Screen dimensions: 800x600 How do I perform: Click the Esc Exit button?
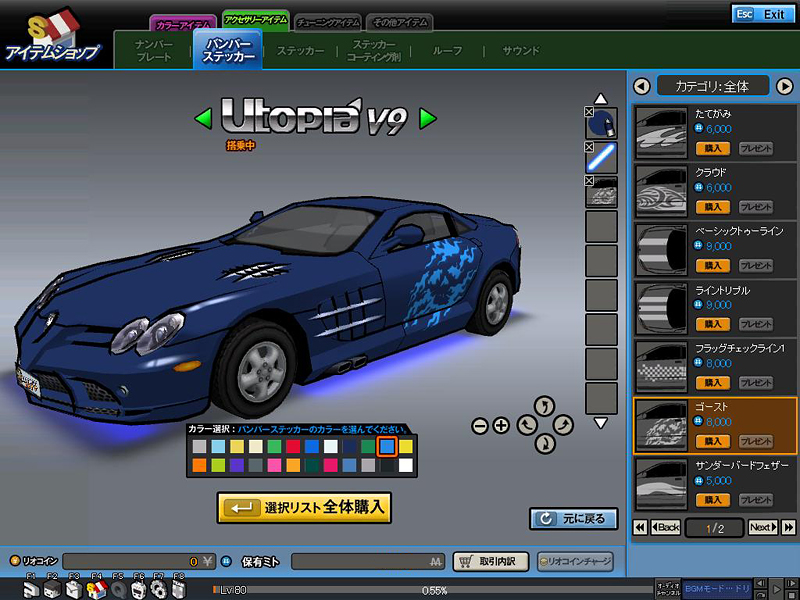click(x=762, y=14)
